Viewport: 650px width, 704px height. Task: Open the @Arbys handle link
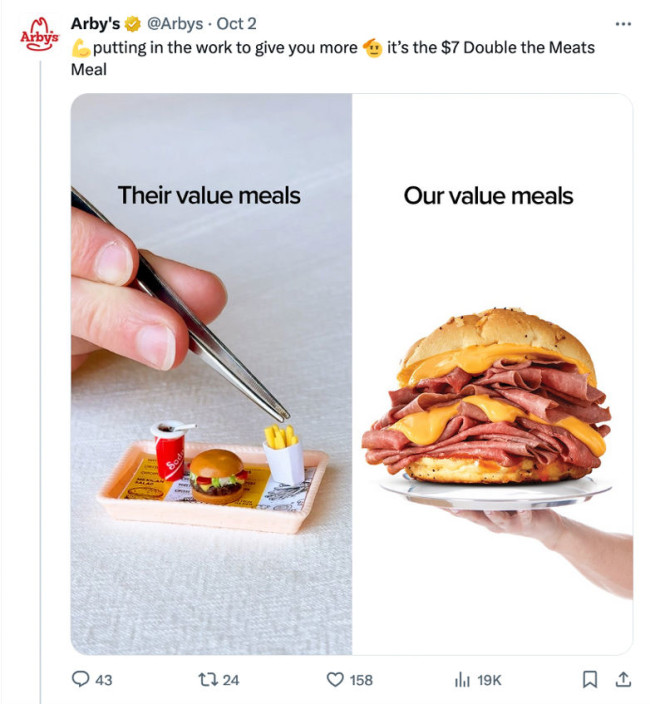click(175, 24)
